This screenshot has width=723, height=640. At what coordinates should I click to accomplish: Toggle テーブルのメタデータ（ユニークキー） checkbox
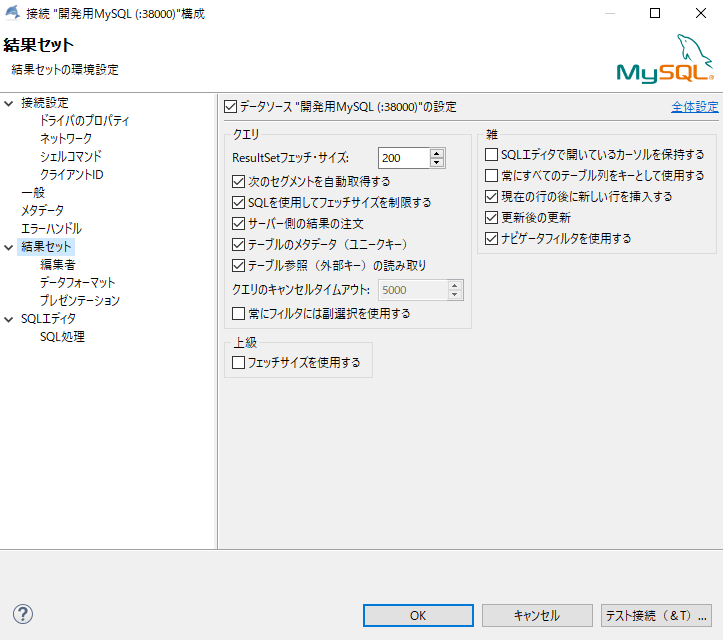pos(238,244)
